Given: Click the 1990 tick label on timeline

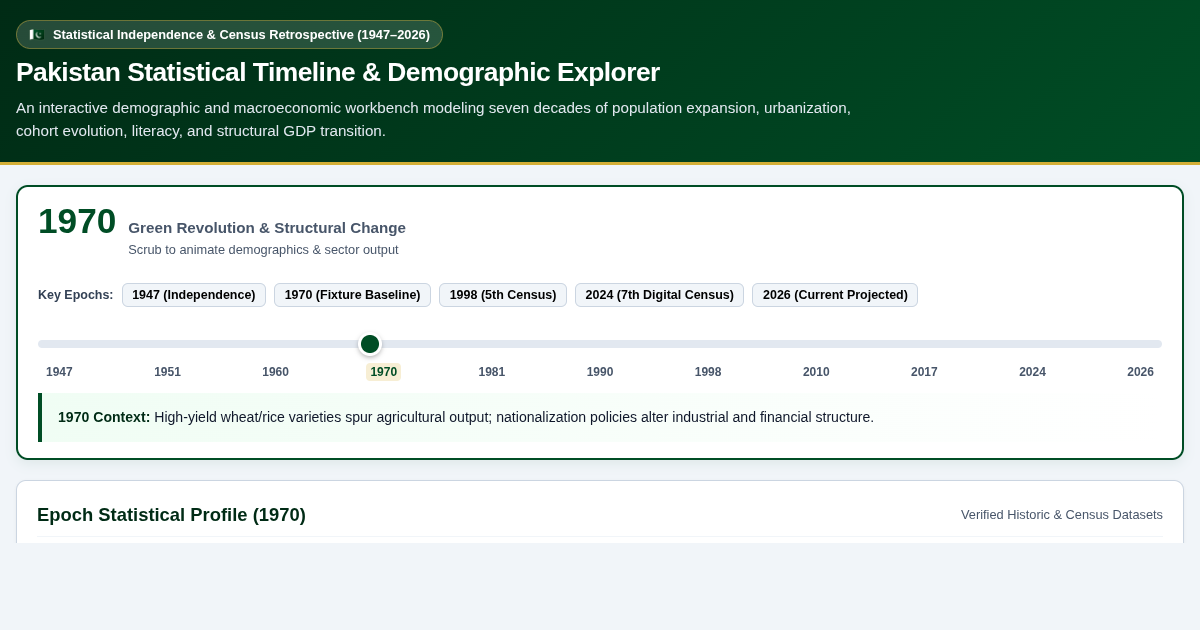Looking at the screenshot, I should point(600,372).
